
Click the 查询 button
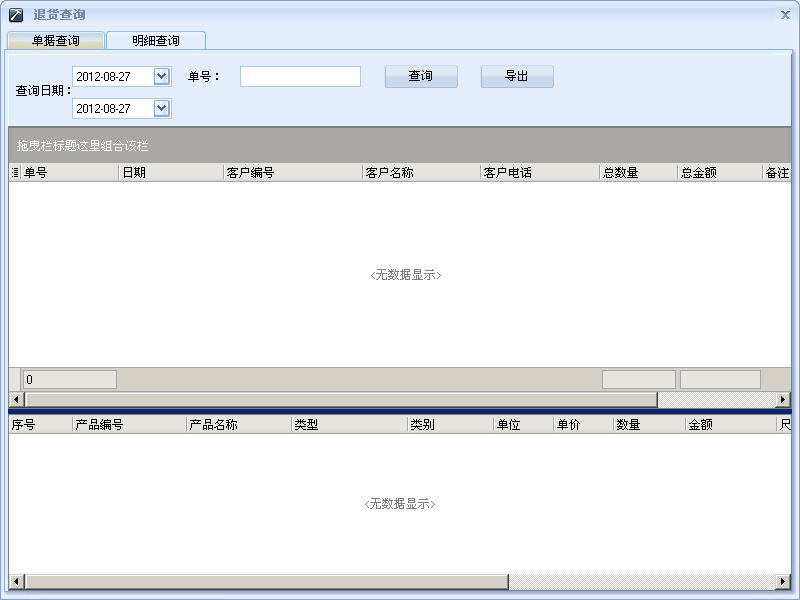[x=421, y=76]
